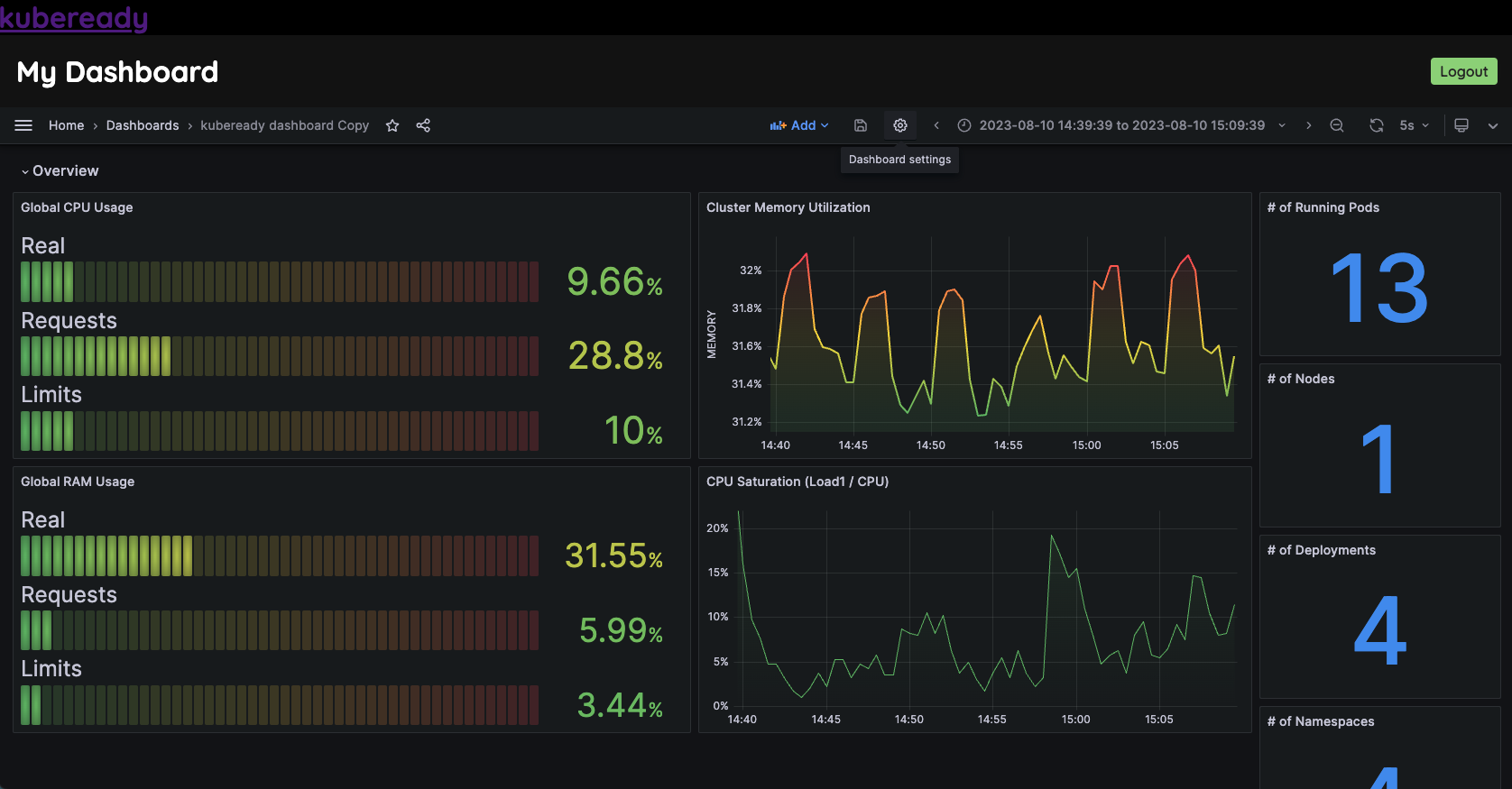Go to Home breadcrumb
1512x789 pixels.
coord(66,125)
